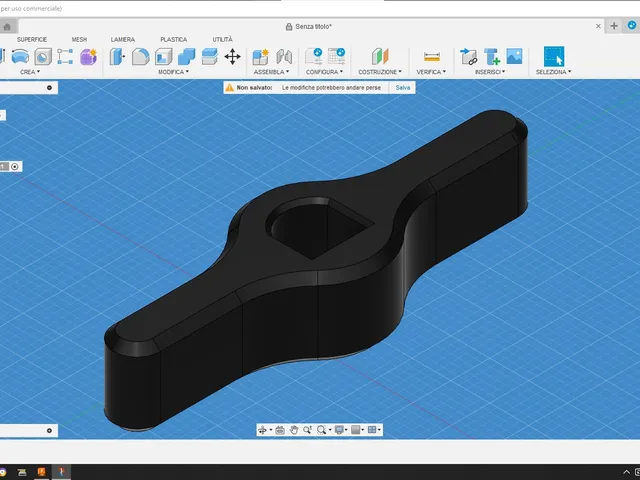Open the PLASTICA tab
Image resolution: width=640 pixels, height=480 pixels.
click(173, 40)
